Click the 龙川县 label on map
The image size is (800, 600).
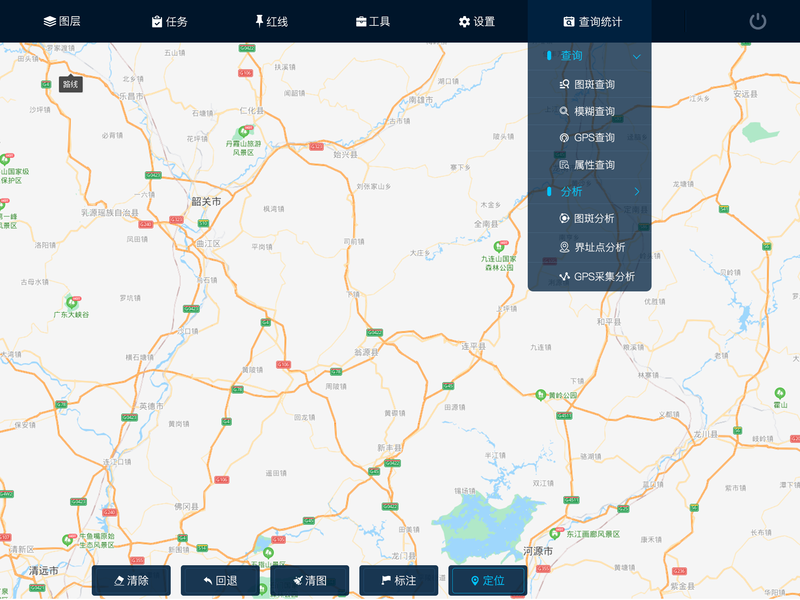pos(706,434)
